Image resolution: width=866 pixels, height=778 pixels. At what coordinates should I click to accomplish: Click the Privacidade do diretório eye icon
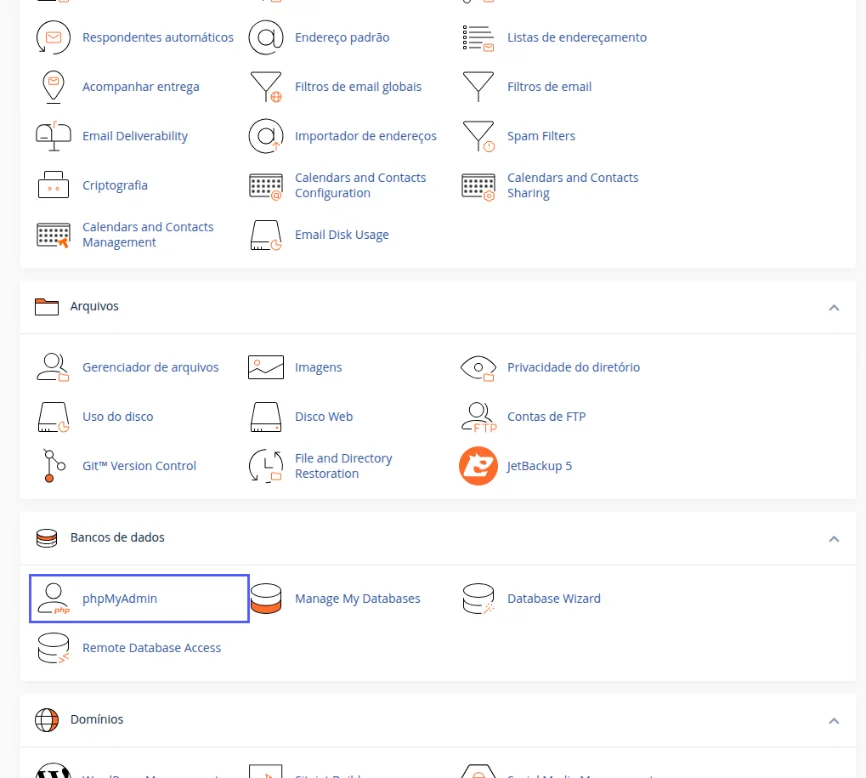coord(478,368)
